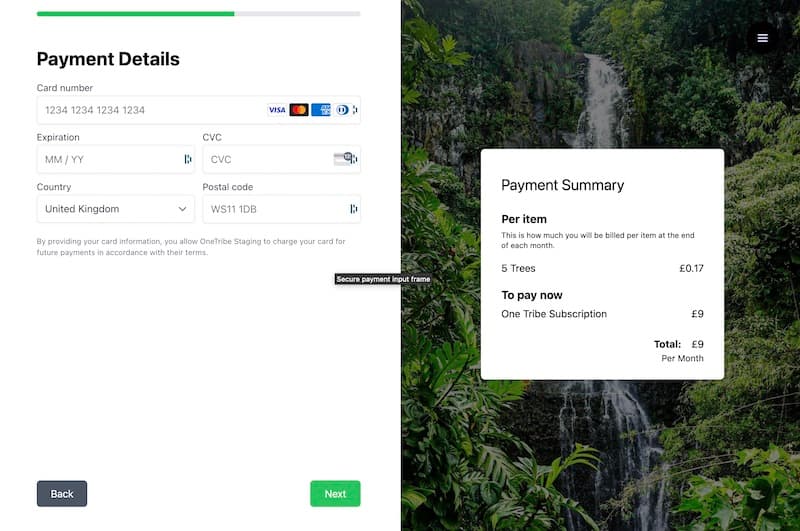Image resolution: width=800 pixels, height=531 pixels.
Task: Click the chevron beside United Kingdom
Action: 182,209
